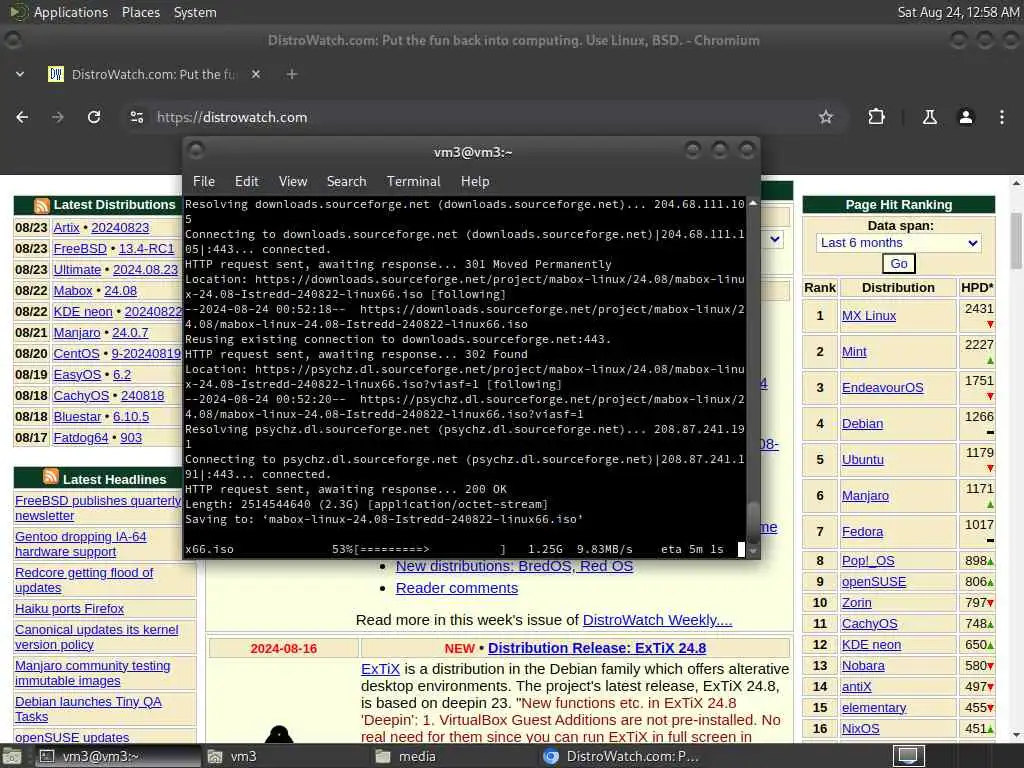
Task: Open the Extensions puzzle icon
Action: (876, 117)
